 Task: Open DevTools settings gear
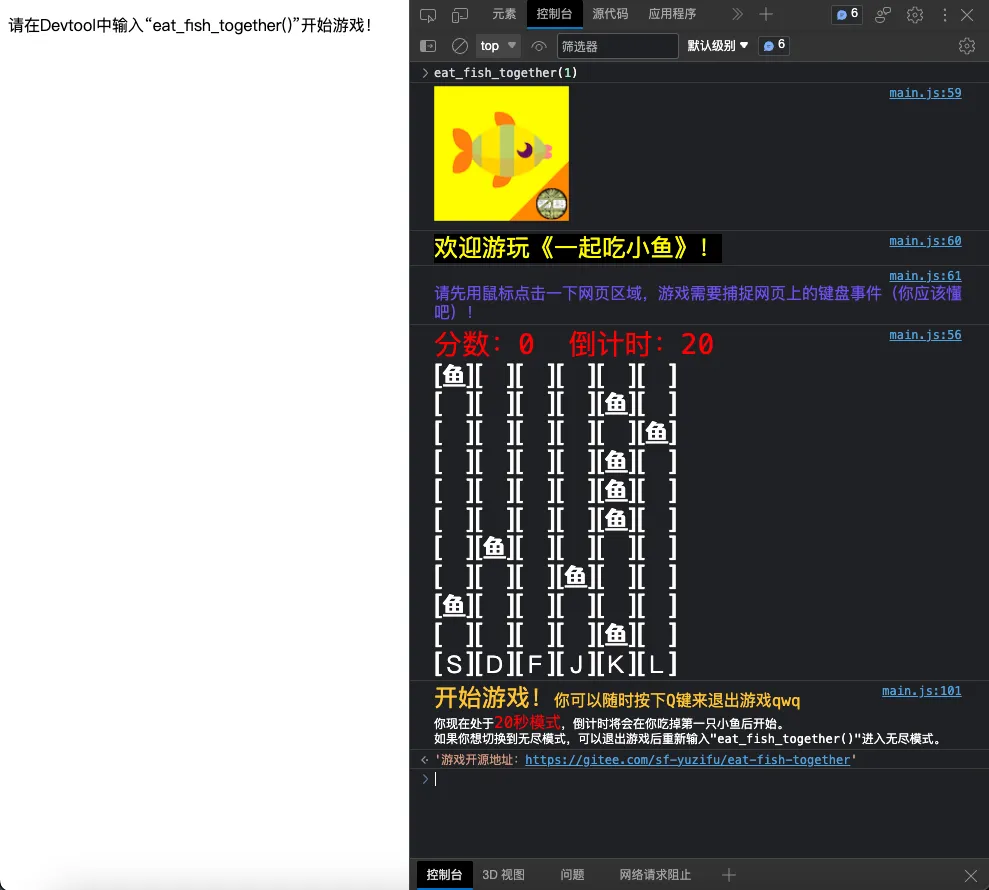pos(915,14)
